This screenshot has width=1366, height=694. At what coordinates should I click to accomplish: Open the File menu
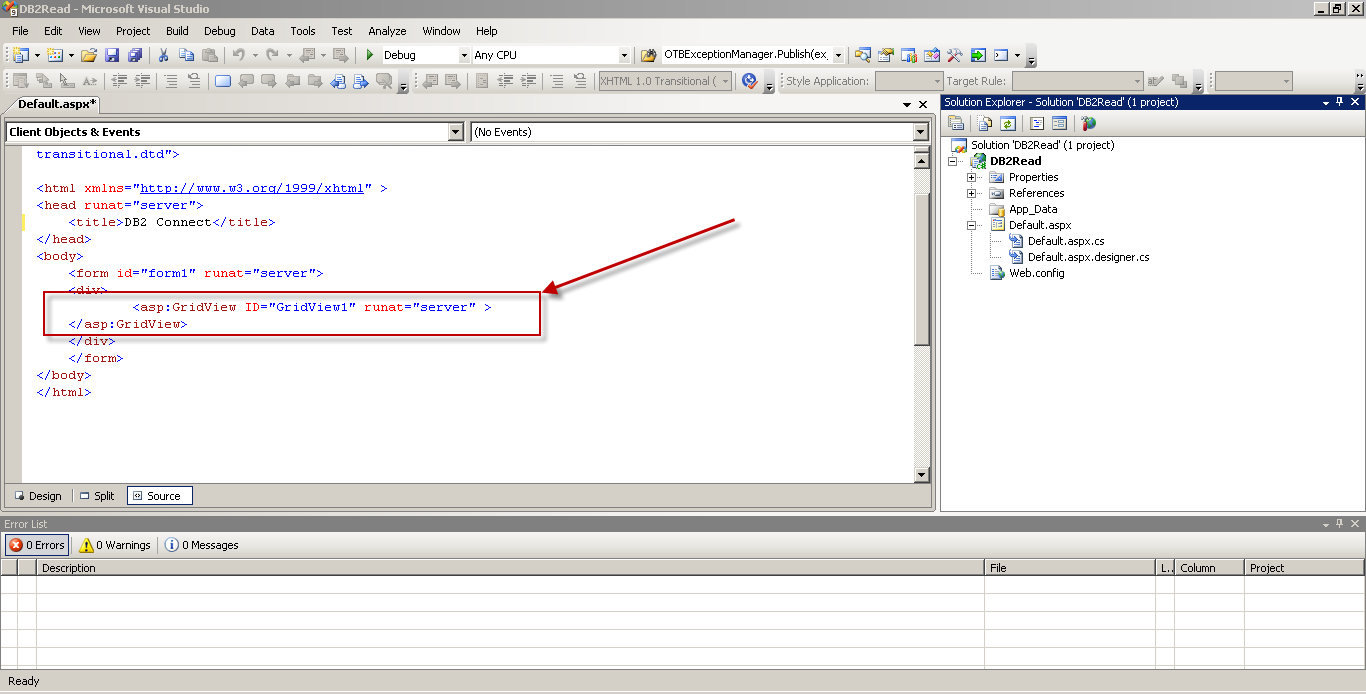tap(20, 31)
